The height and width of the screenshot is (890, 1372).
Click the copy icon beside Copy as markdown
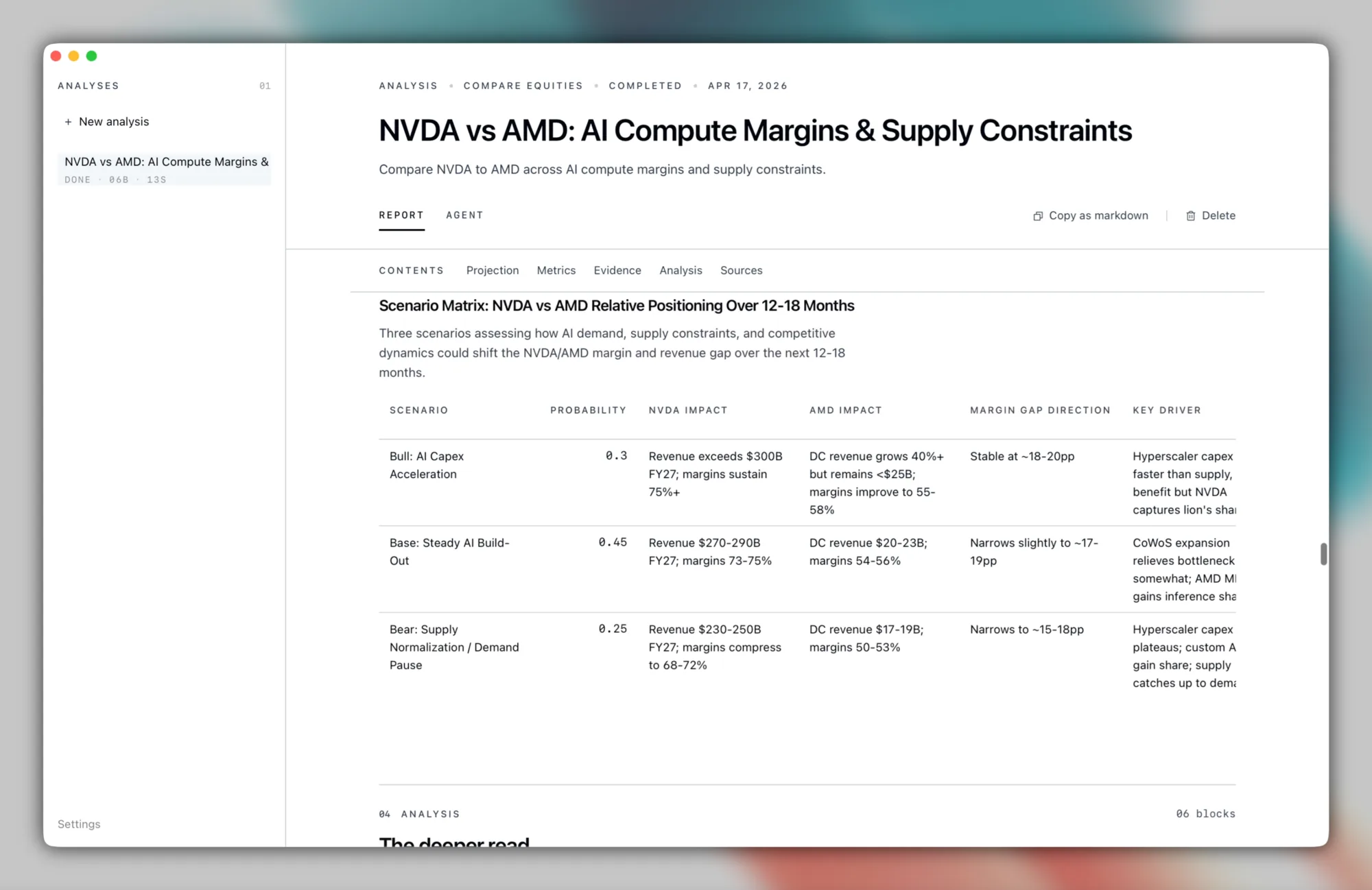(1038, 216)
